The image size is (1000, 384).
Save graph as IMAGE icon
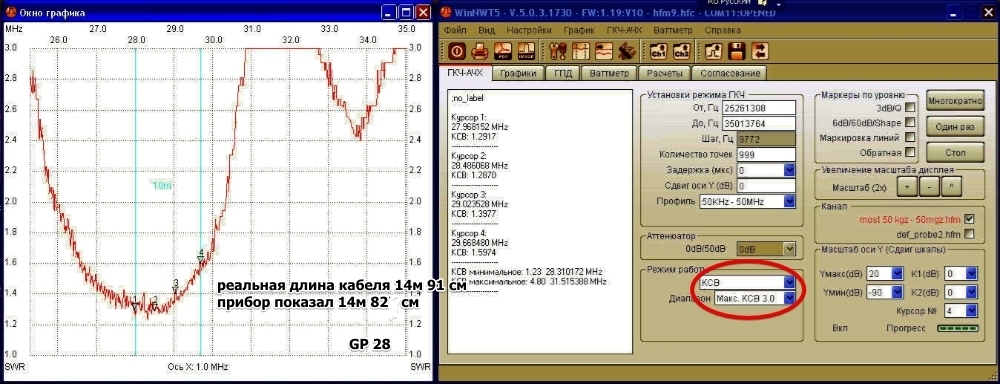coord(526,51)
